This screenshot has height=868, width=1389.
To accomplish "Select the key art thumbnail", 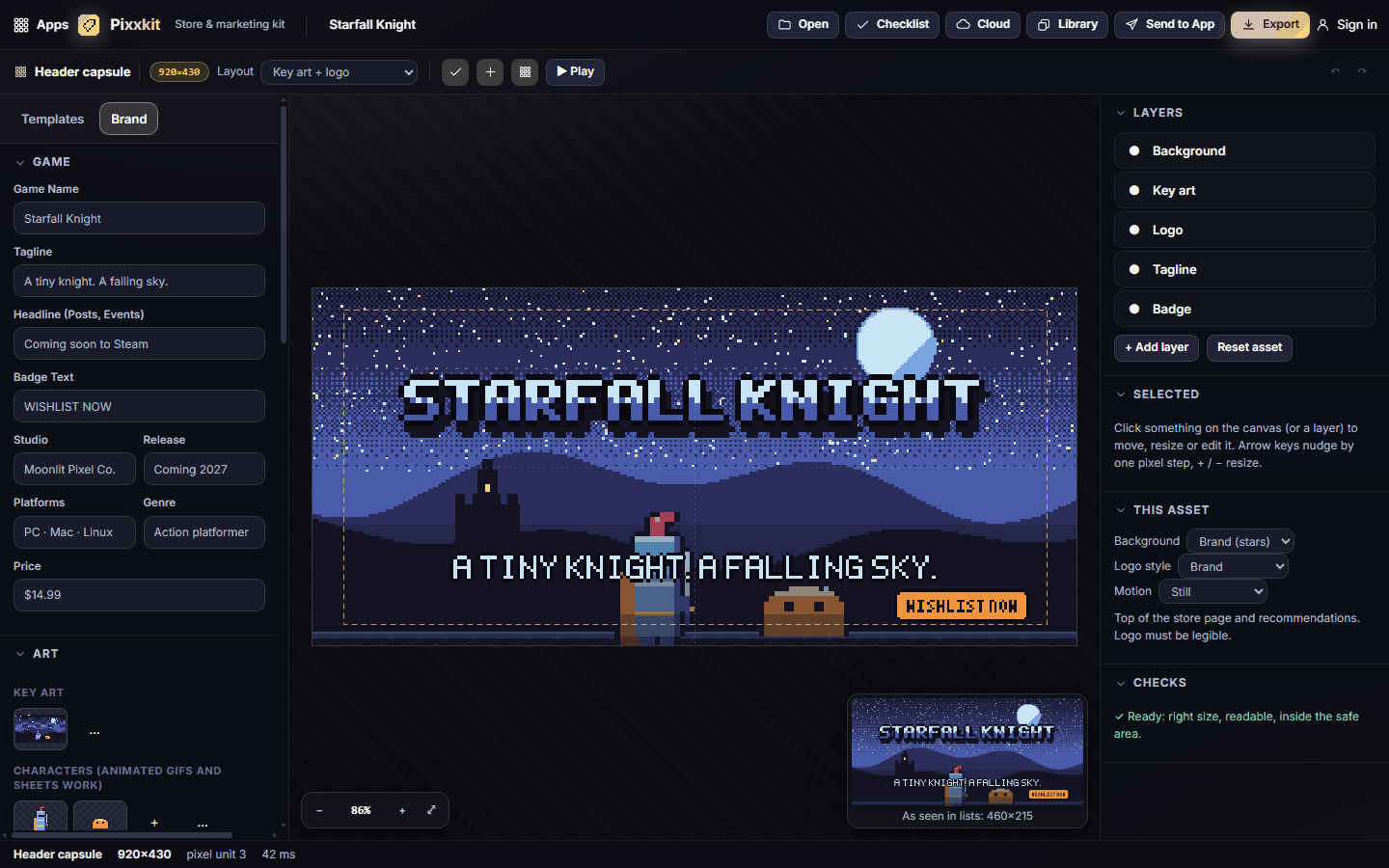I will 41,729.
